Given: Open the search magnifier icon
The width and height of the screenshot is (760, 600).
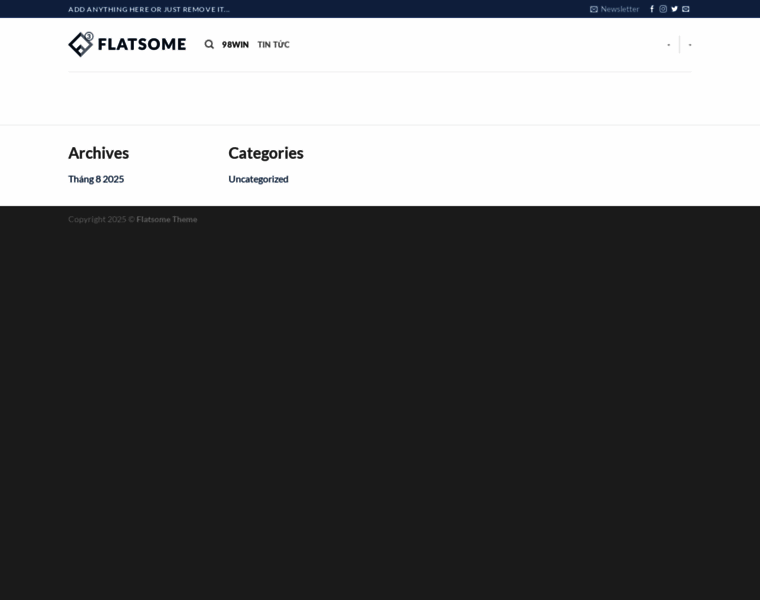Looking at the screenshot, I should [x=209, y=45].
